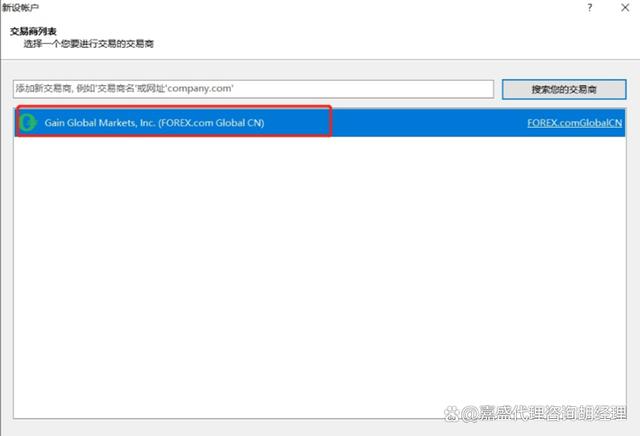640x436 pixels.
Task: Click the green FOREX.com broker logo icon
Action: pyautogui.click(x=28, y=122)
